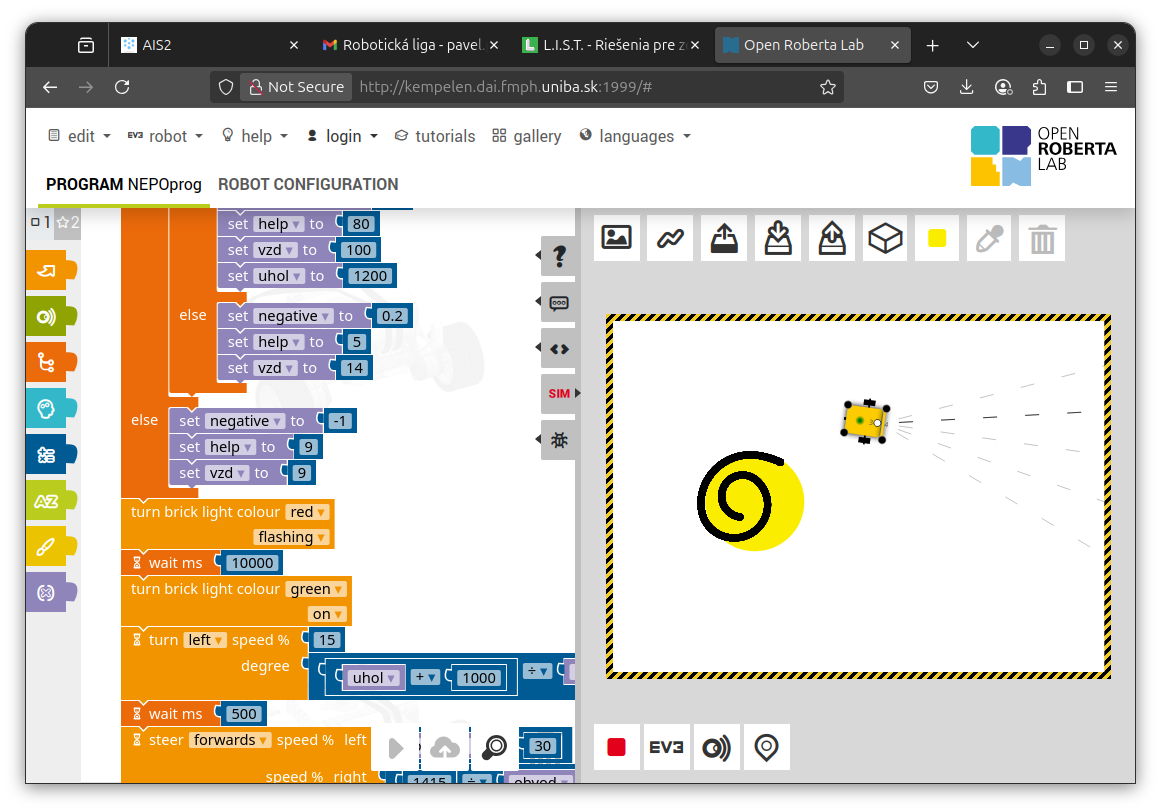This screenshot has width=1161, height=812.
Task: Stop the simulation with red square button
Action: tap(616, 747)
